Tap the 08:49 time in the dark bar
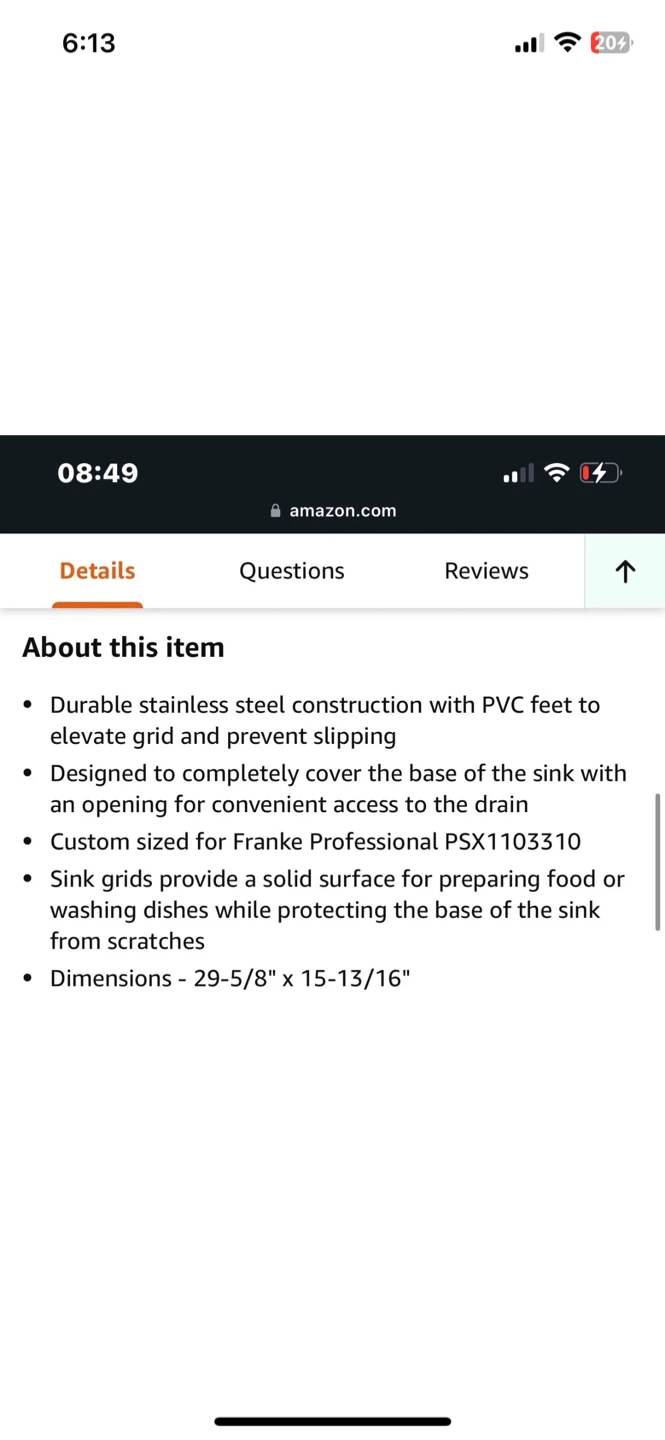This screenshot has width=665, height=1440. click(x=98, y=473)
